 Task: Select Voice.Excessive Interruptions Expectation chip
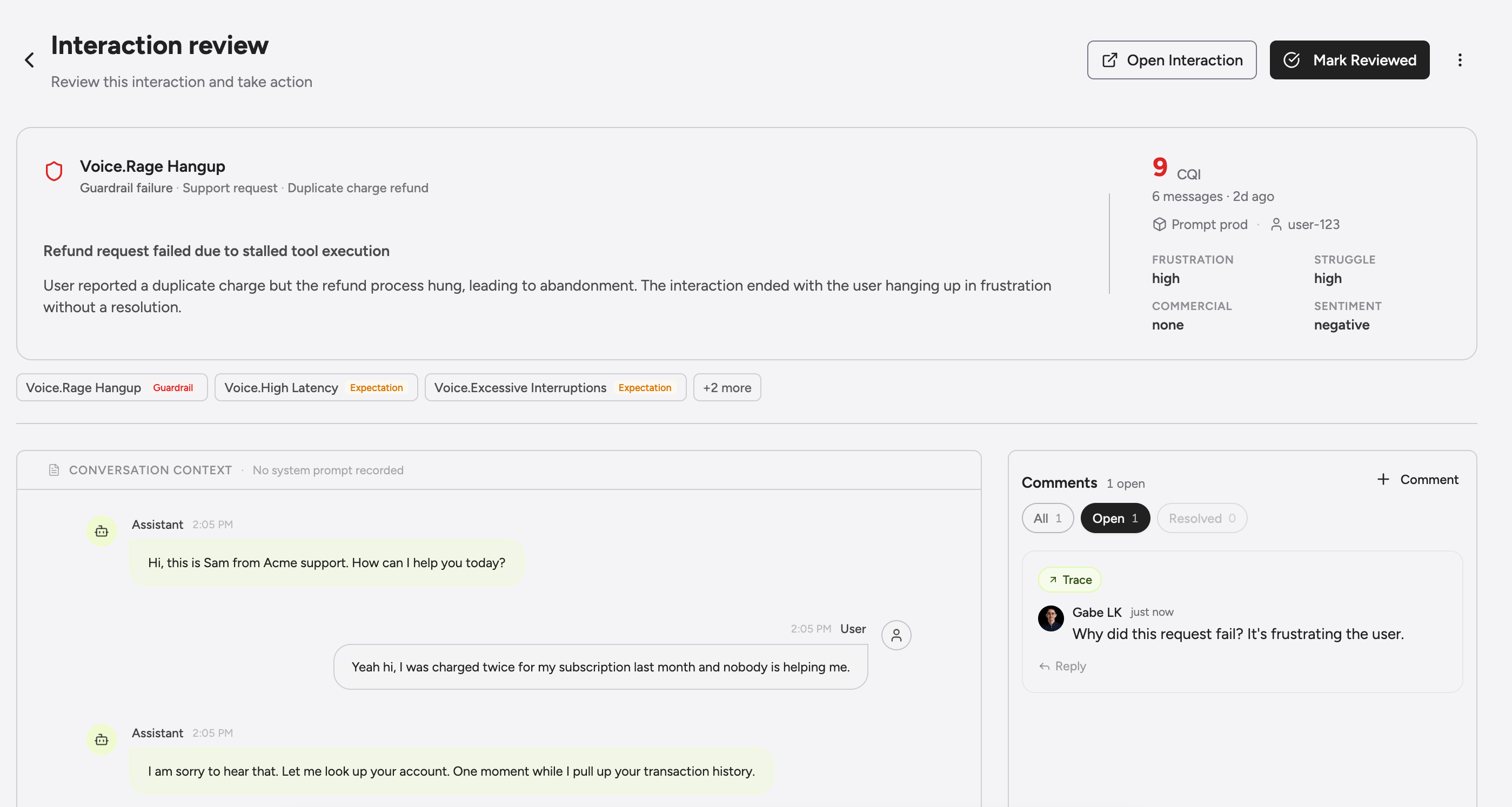(554, 387)
